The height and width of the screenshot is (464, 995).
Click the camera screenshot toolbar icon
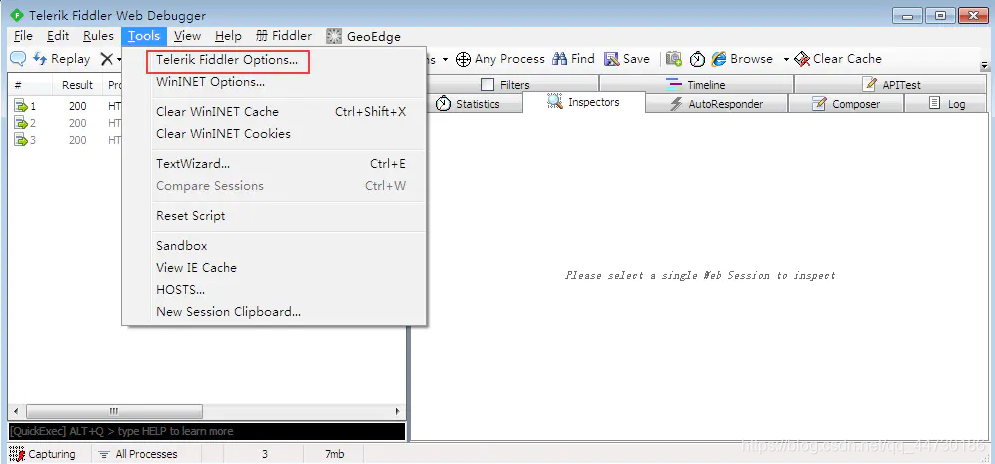674,59
